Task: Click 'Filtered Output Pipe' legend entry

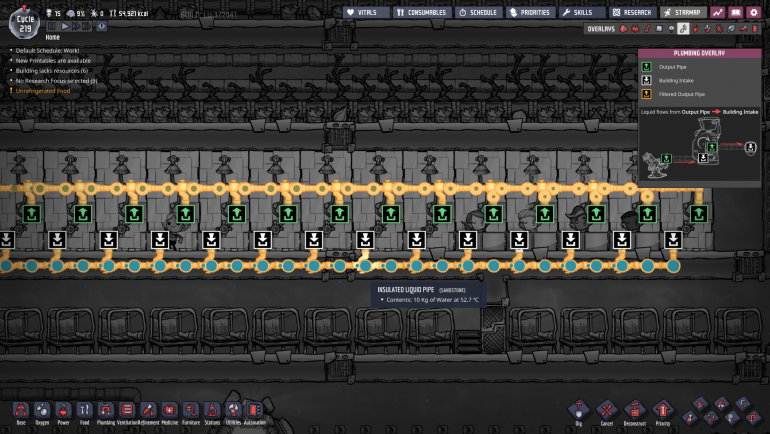Action: pos(682,94)
